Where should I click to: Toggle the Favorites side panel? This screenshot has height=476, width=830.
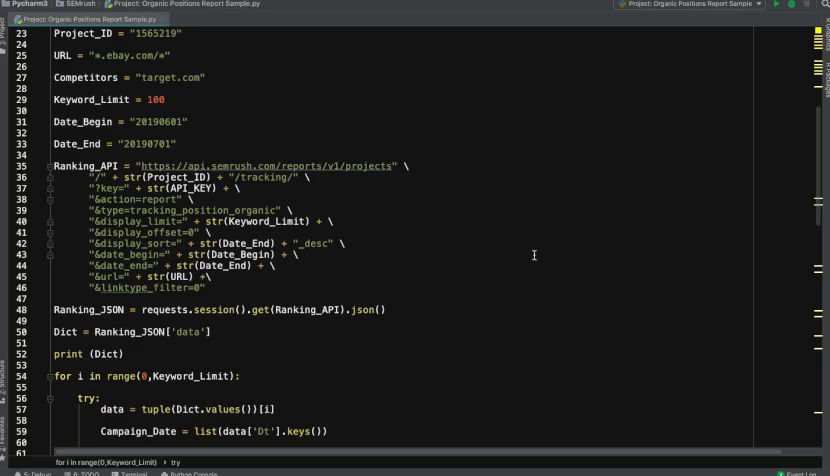(x=3, y=431)
